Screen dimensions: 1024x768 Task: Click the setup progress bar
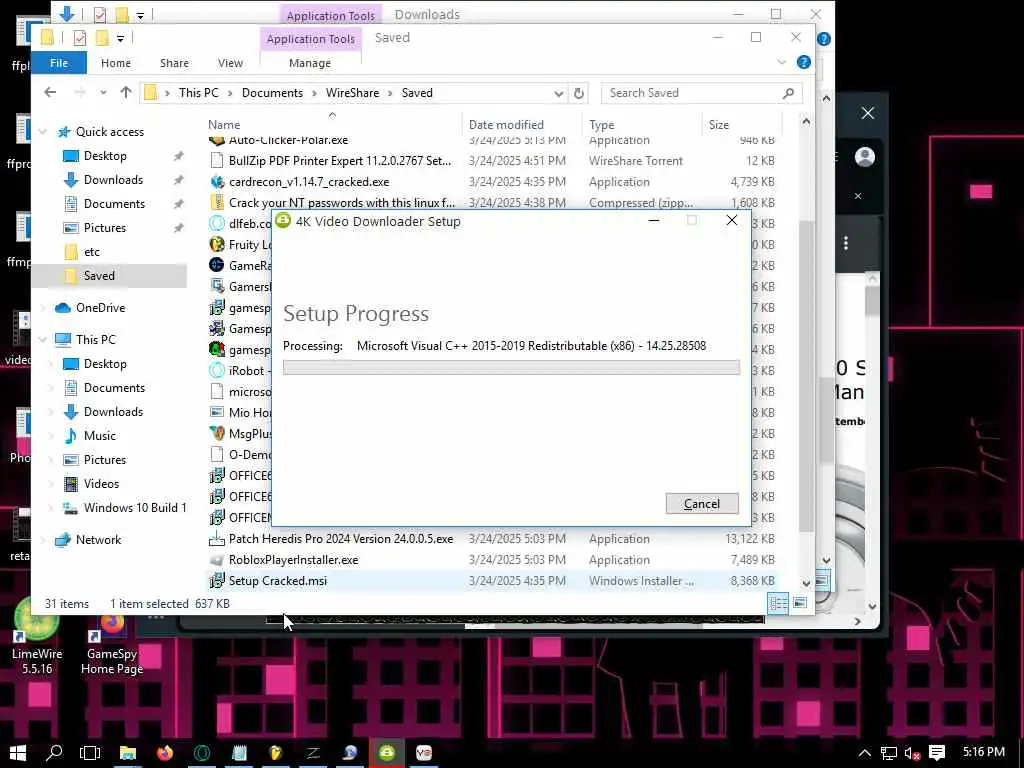tap(511, 368)
